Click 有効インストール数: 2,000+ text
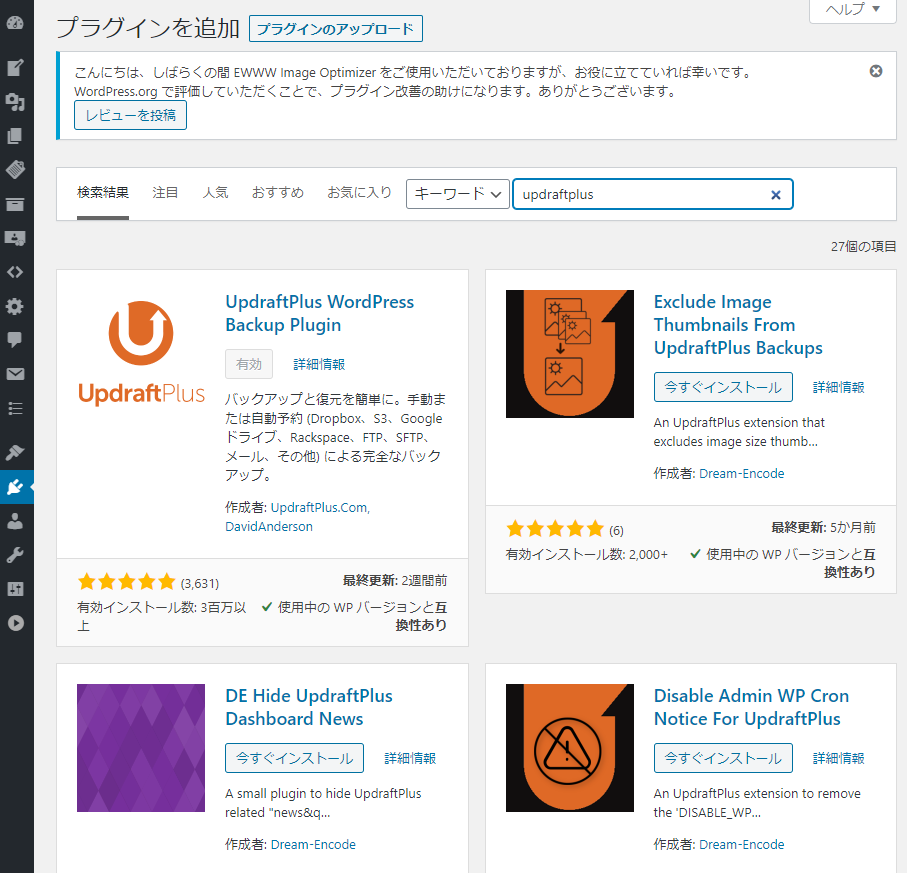The width and height of the screenshot is (907, 873). coord(587,554)
